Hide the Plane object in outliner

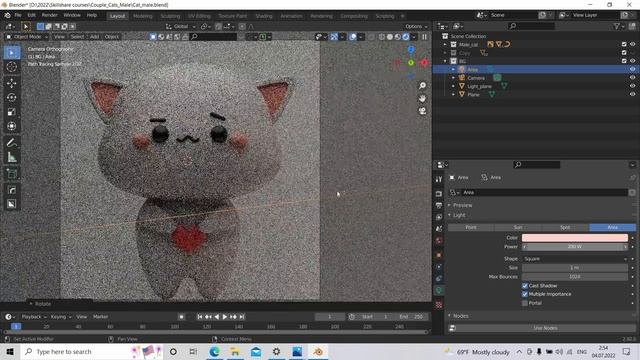(632, 94)
